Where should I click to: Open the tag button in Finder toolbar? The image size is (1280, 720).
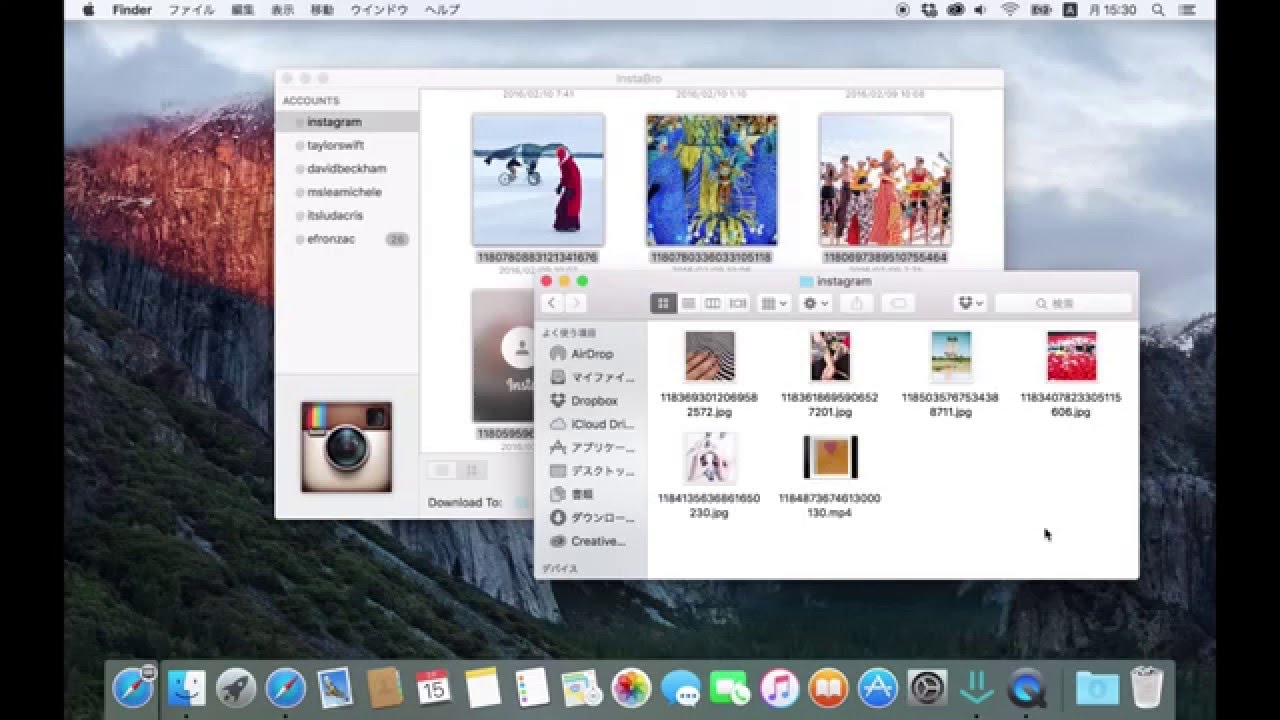(x=900, y=303)
